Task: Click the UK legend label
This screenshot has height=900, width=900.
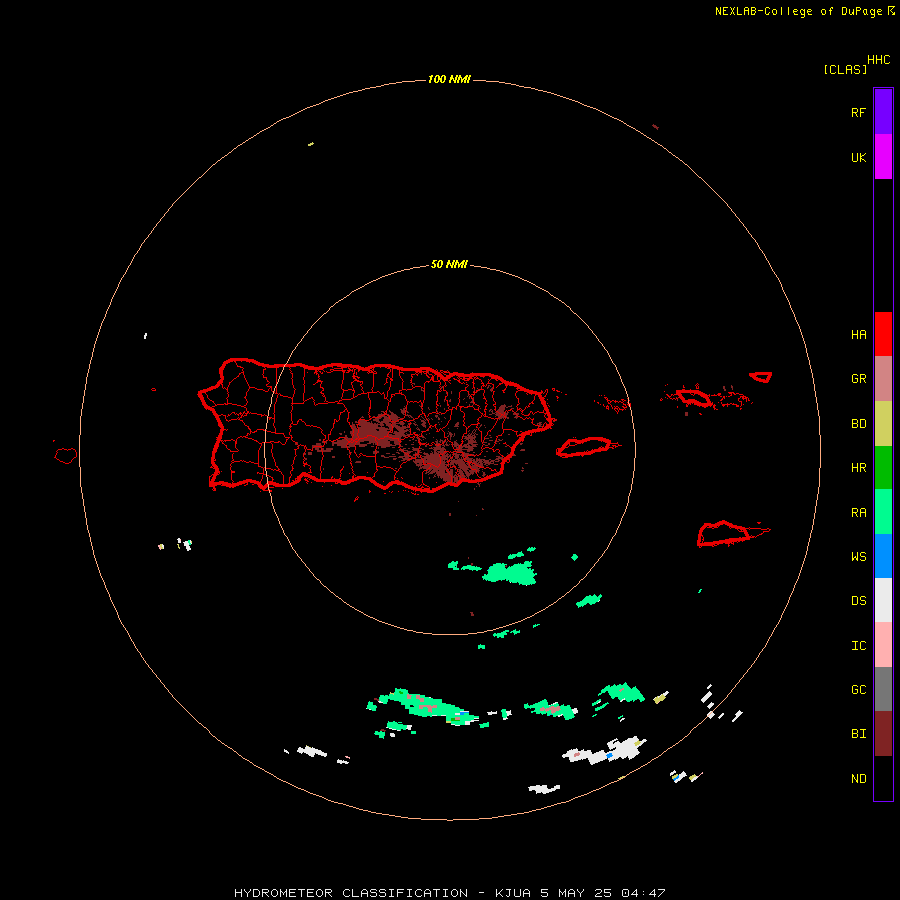Action: tap(858, 158)
